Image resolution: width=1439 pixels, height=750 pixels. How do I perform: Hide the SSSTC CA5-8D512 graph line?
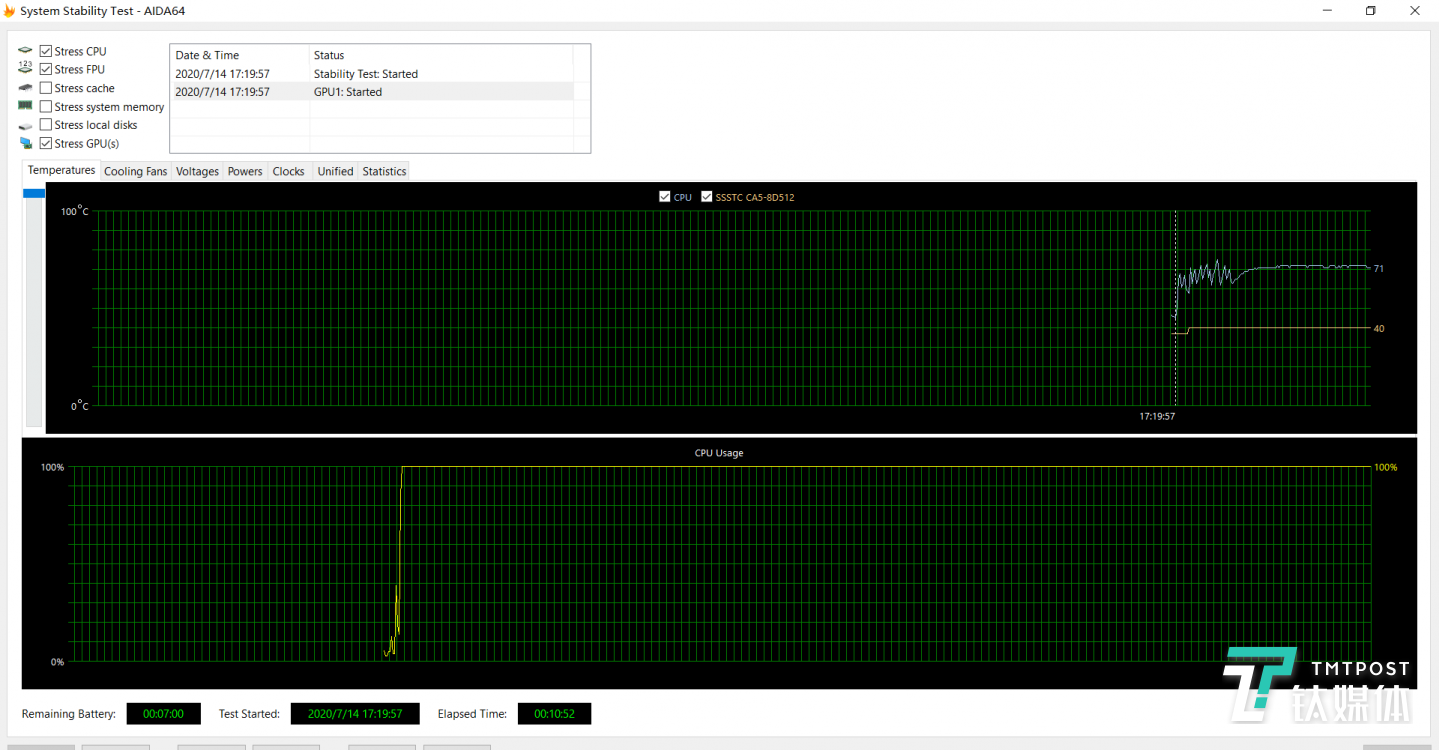tap(707, 197)
